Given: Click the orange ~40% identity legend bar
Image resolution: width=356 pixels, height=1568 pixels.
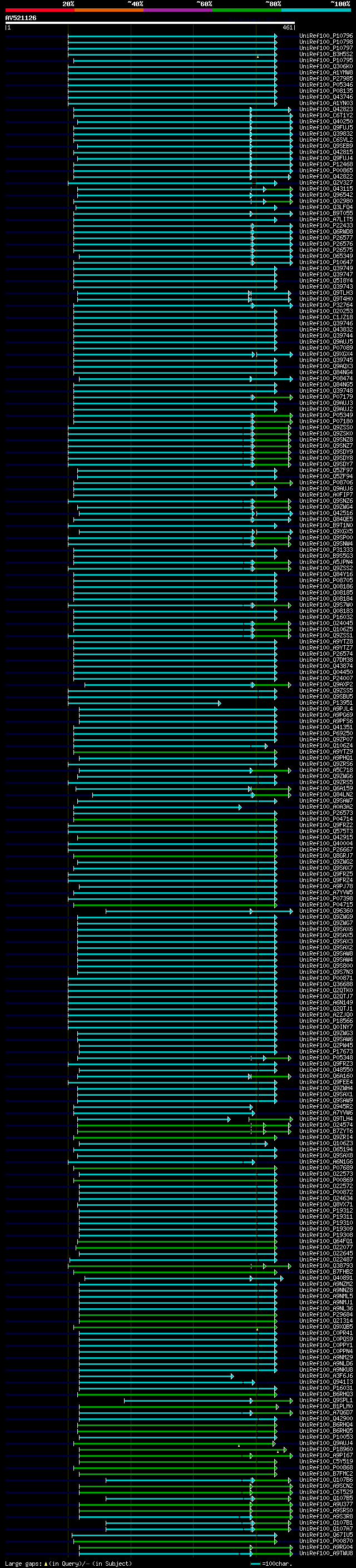Looking at the screenshot, I should tap(109, 10).
